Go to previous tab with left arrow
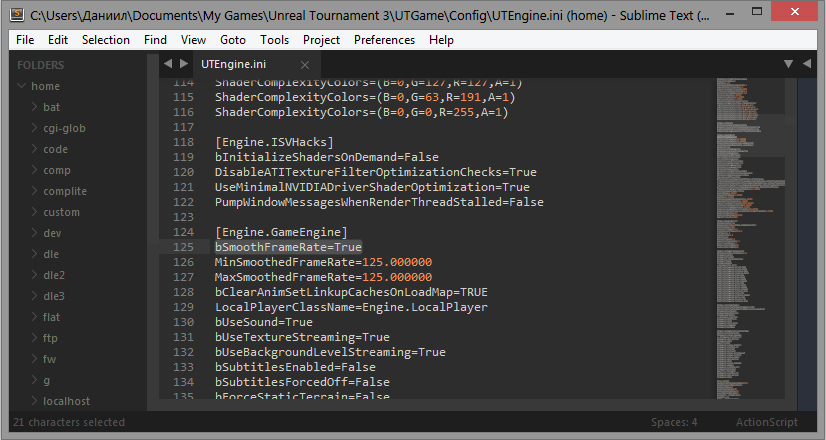The height and width of the screenshot is (440, 826). point(168,64)
